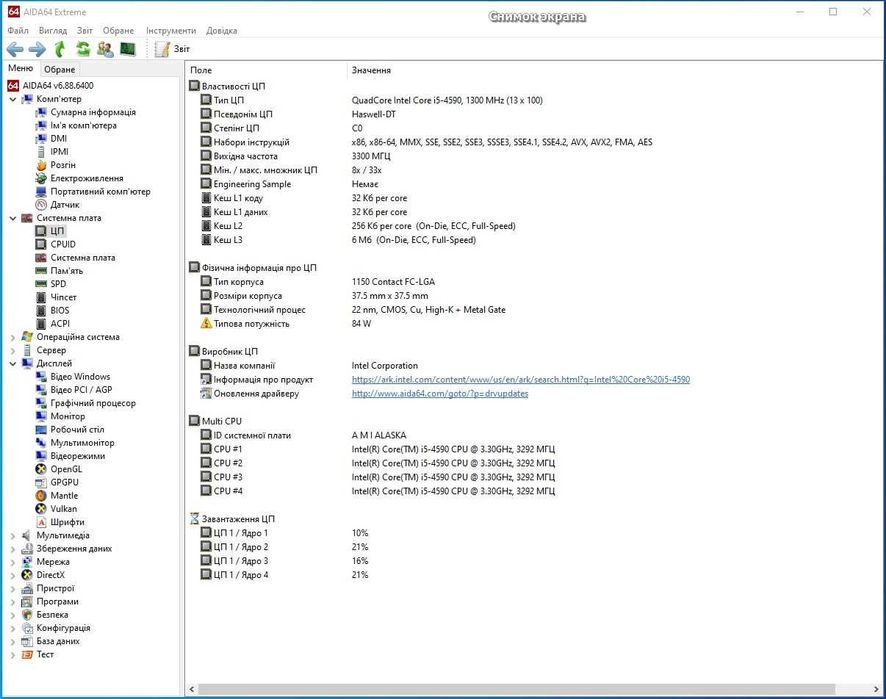Open the Файл menu

click(x=18, y=31)
